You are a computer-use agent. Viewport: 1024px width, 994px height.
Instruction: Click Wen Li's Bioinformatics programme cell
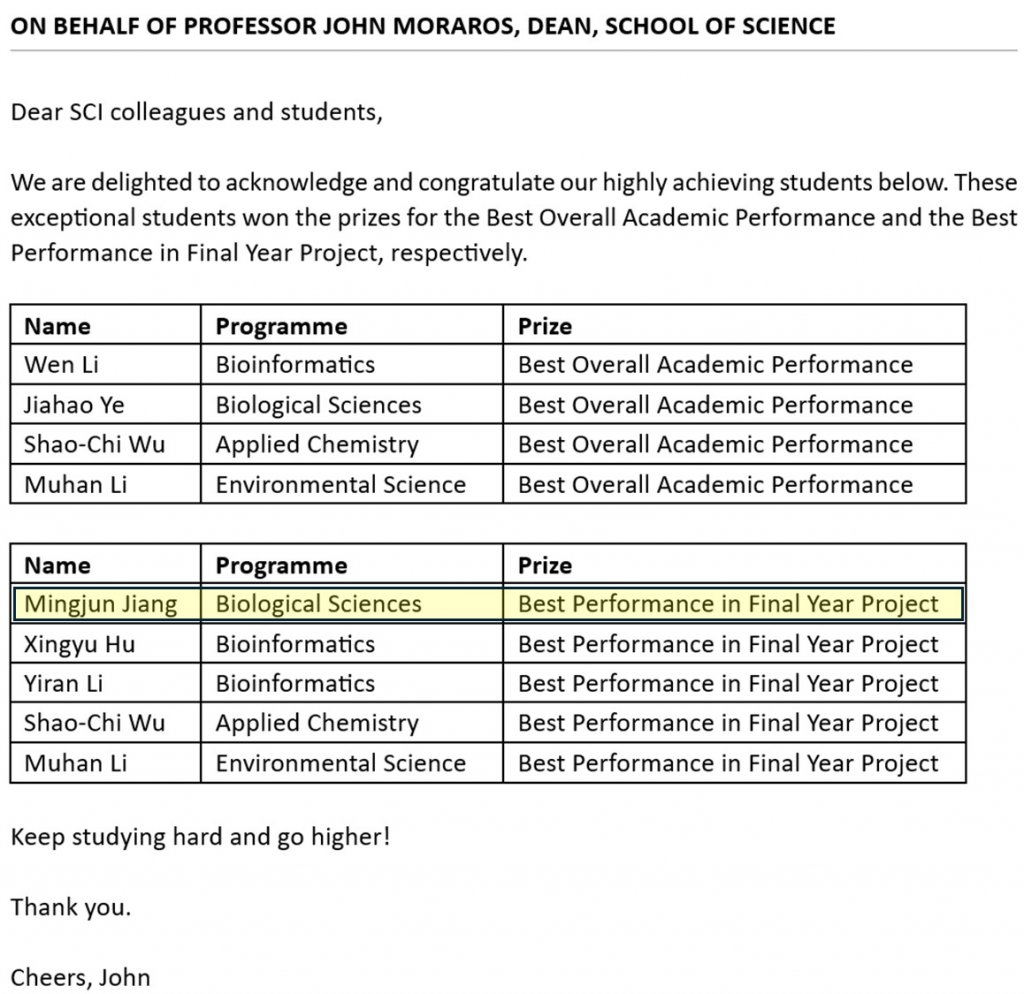click(295, 365)
